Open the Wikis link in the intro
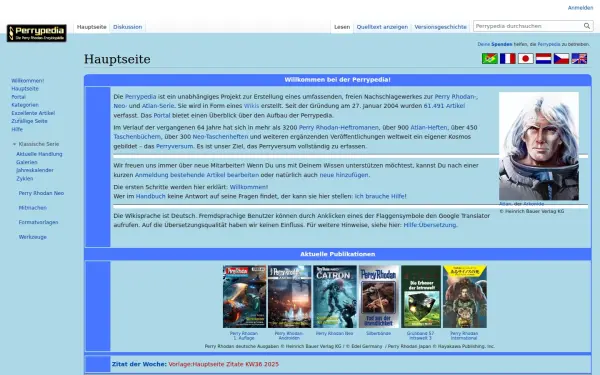 click(x=251, y=106)
